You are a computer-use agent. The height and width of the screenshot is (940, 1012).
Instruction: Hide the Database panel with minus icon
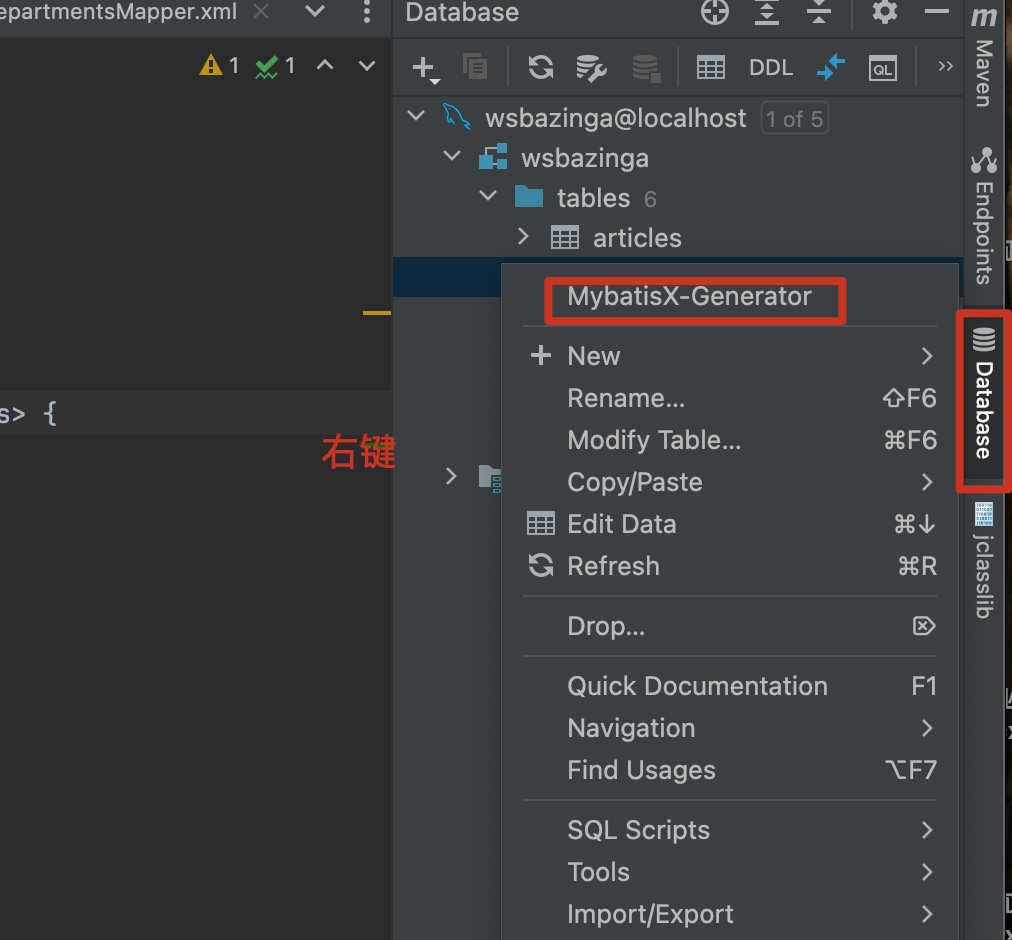[936, 12]
